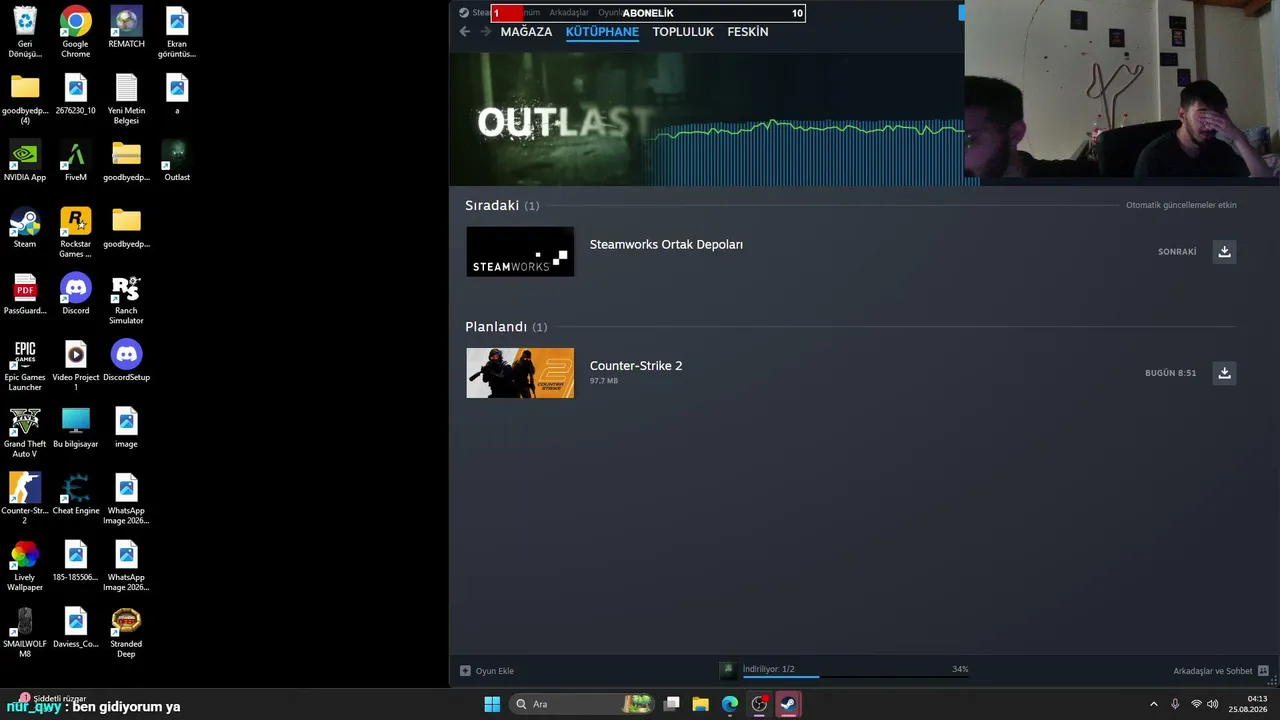Go back with Steam's left arrow
The height and width of the screenshot is (720, 1280).
[464, 32]
